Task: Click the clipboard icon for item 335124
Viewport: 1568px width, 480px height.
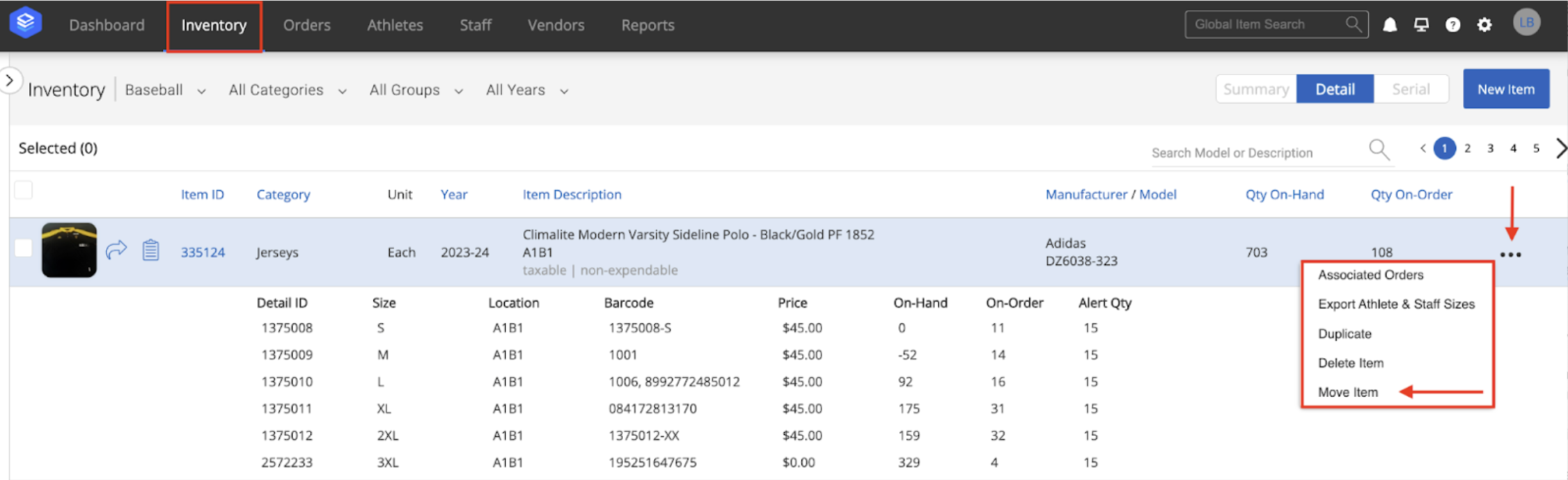Action: (x=150, y=250)
